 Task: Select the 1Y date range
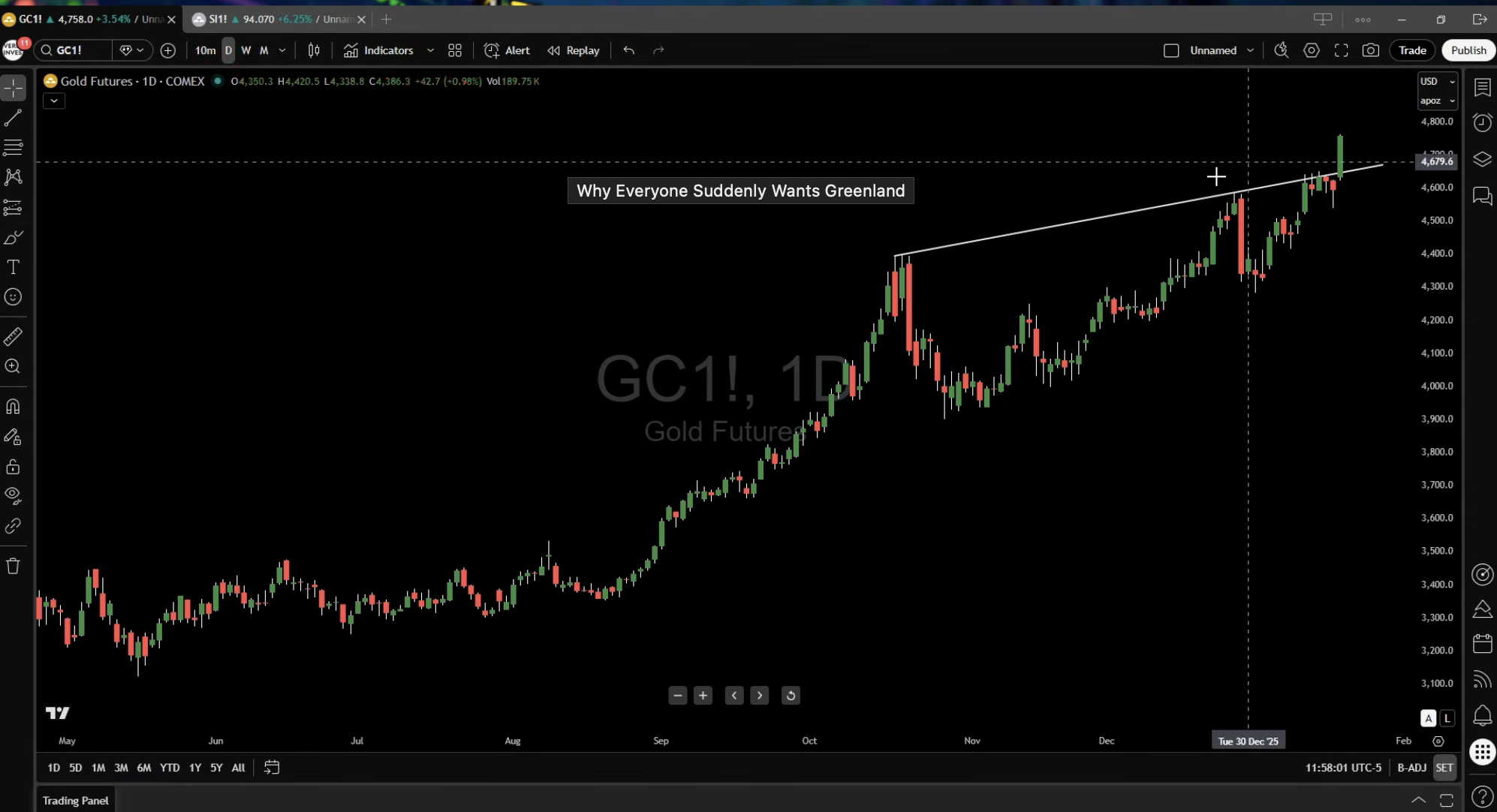click(x=194, y=768)
